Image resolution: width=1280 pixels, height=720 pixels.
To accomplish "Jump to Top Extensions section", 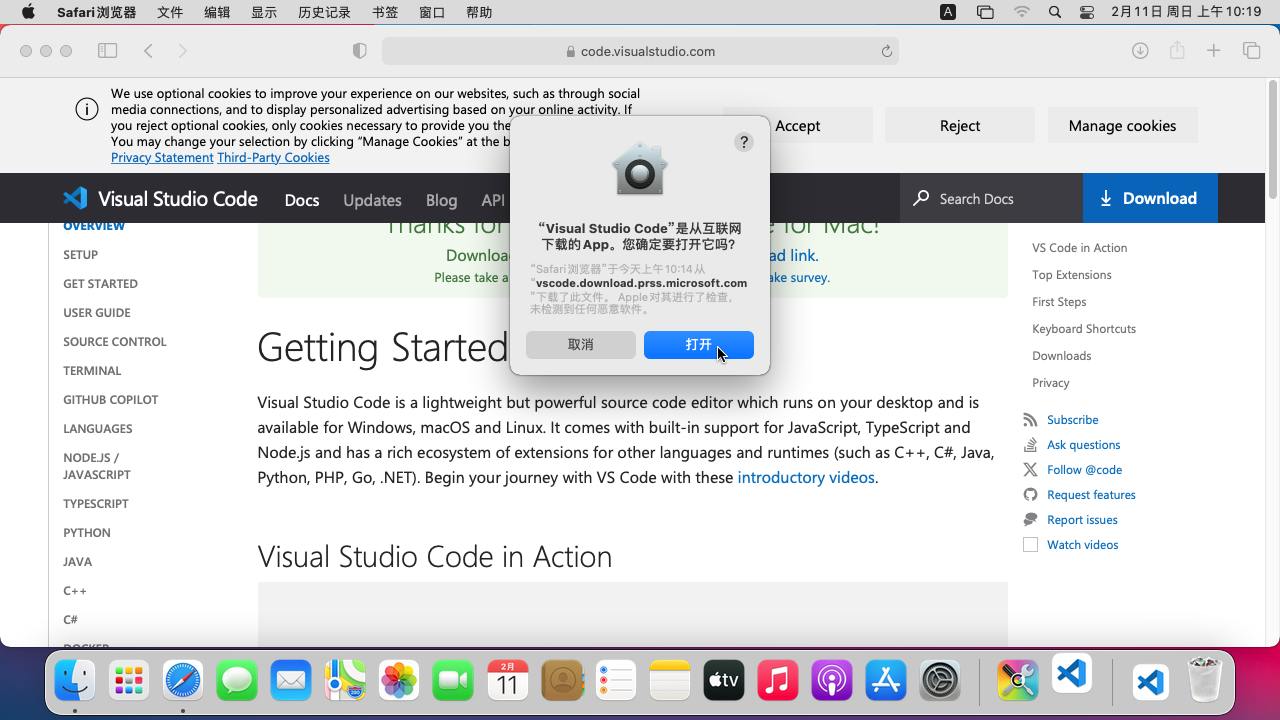I will 1072,275.
